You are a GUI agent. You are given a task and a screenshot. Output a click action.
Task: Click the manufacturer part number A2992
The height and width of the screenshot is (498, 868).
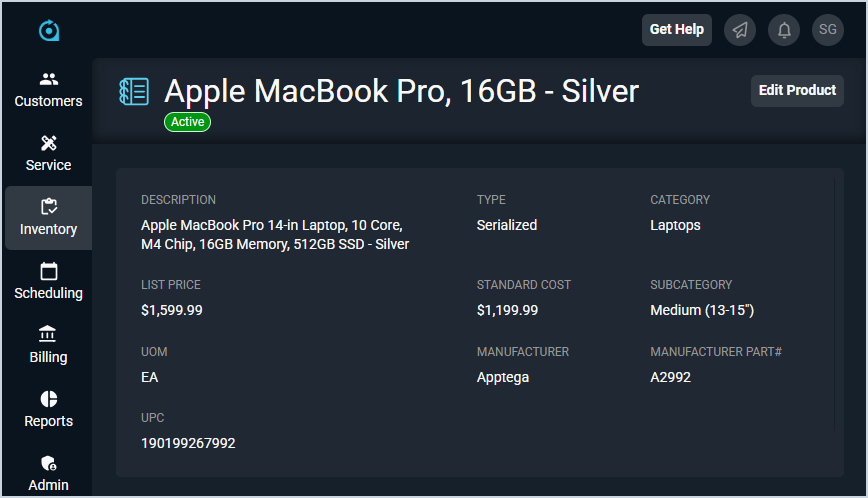coord(670,377)
